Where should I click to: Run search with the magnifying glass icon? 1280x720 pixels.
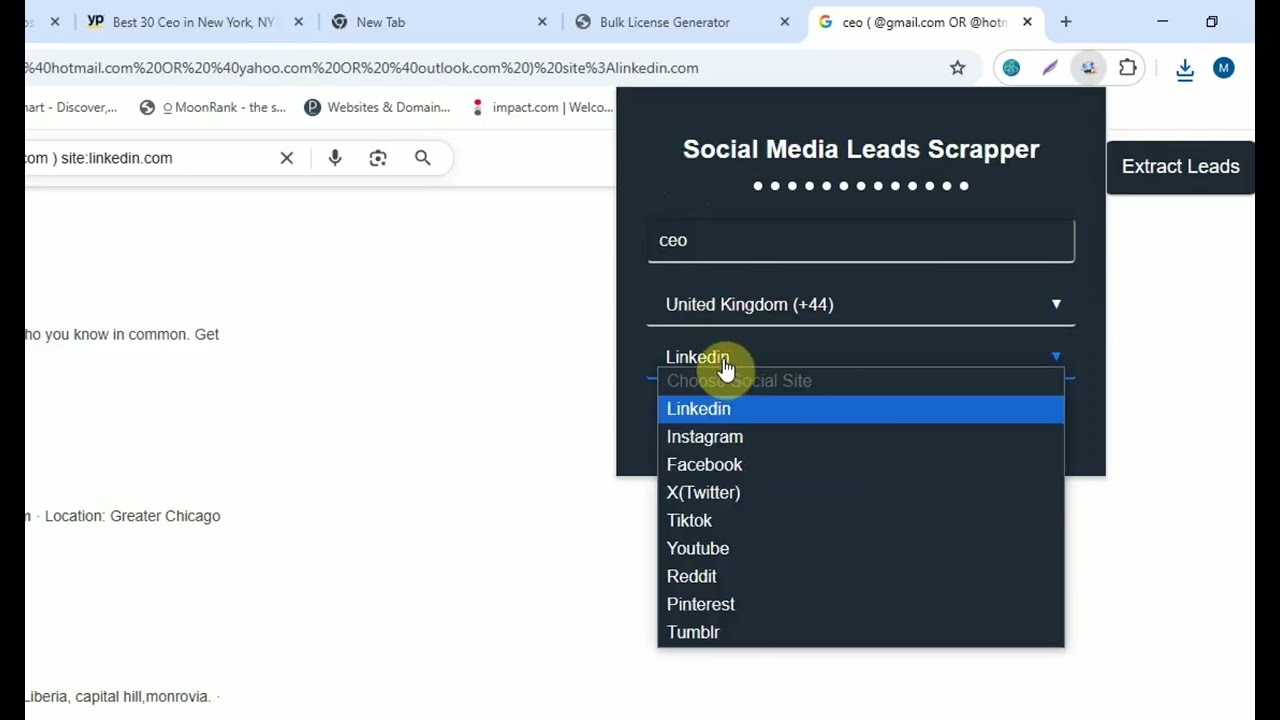click(423, 158)
